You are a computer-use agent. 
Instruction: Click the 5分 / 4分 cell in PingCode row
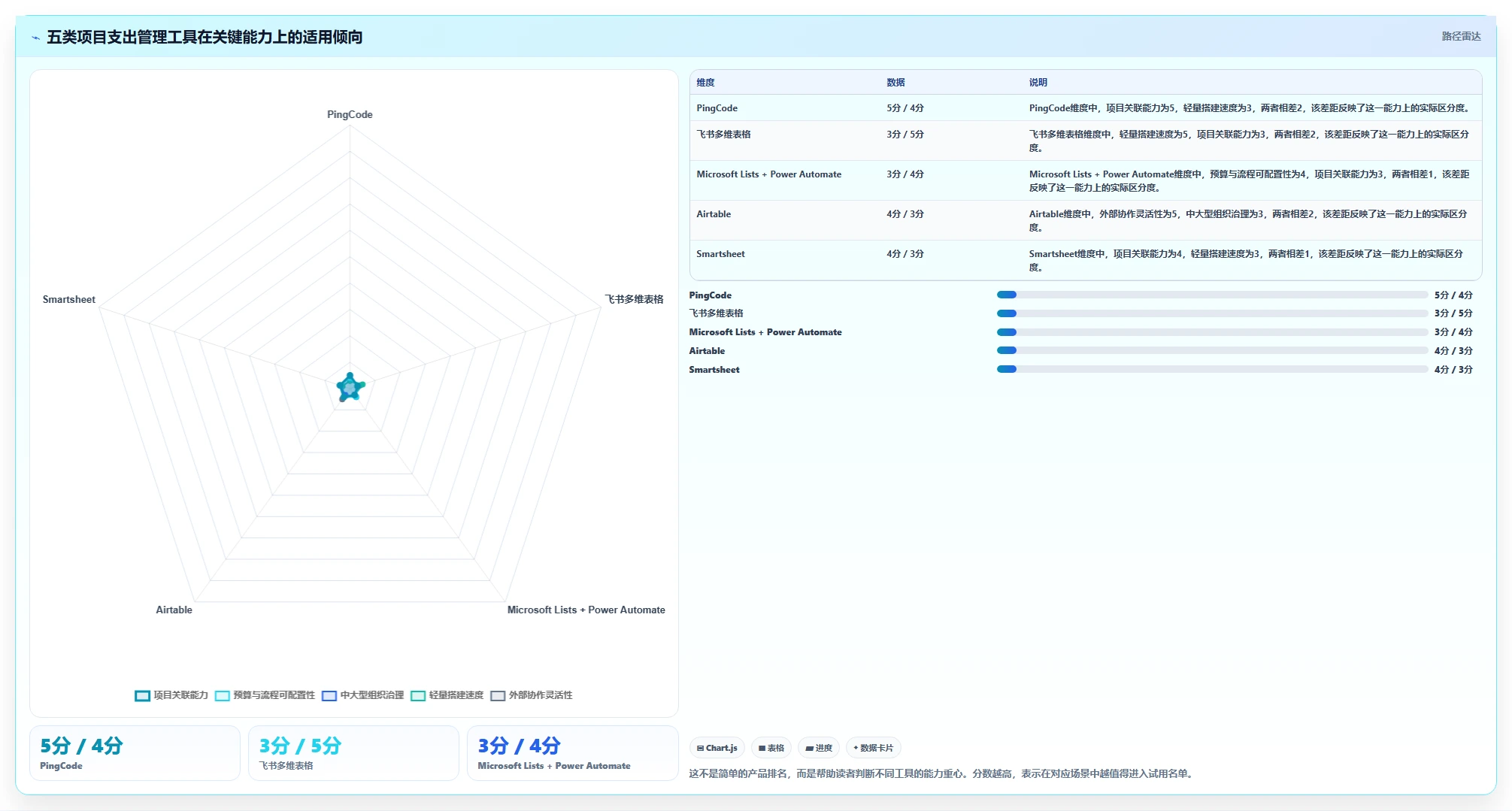click(905, 108)
